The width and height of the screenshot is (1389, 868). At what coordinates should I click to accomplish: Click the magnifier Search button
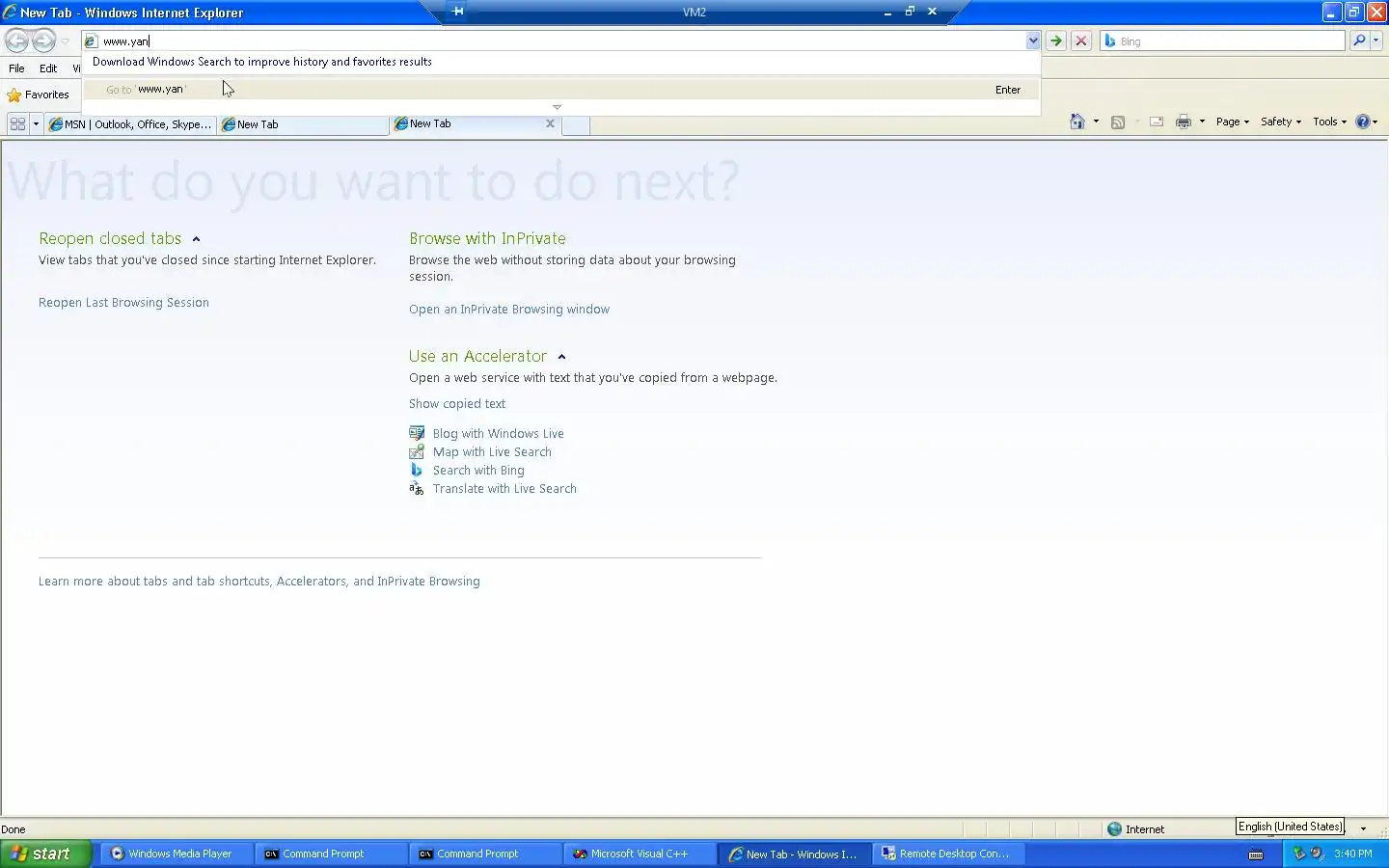coord(1359,41)
